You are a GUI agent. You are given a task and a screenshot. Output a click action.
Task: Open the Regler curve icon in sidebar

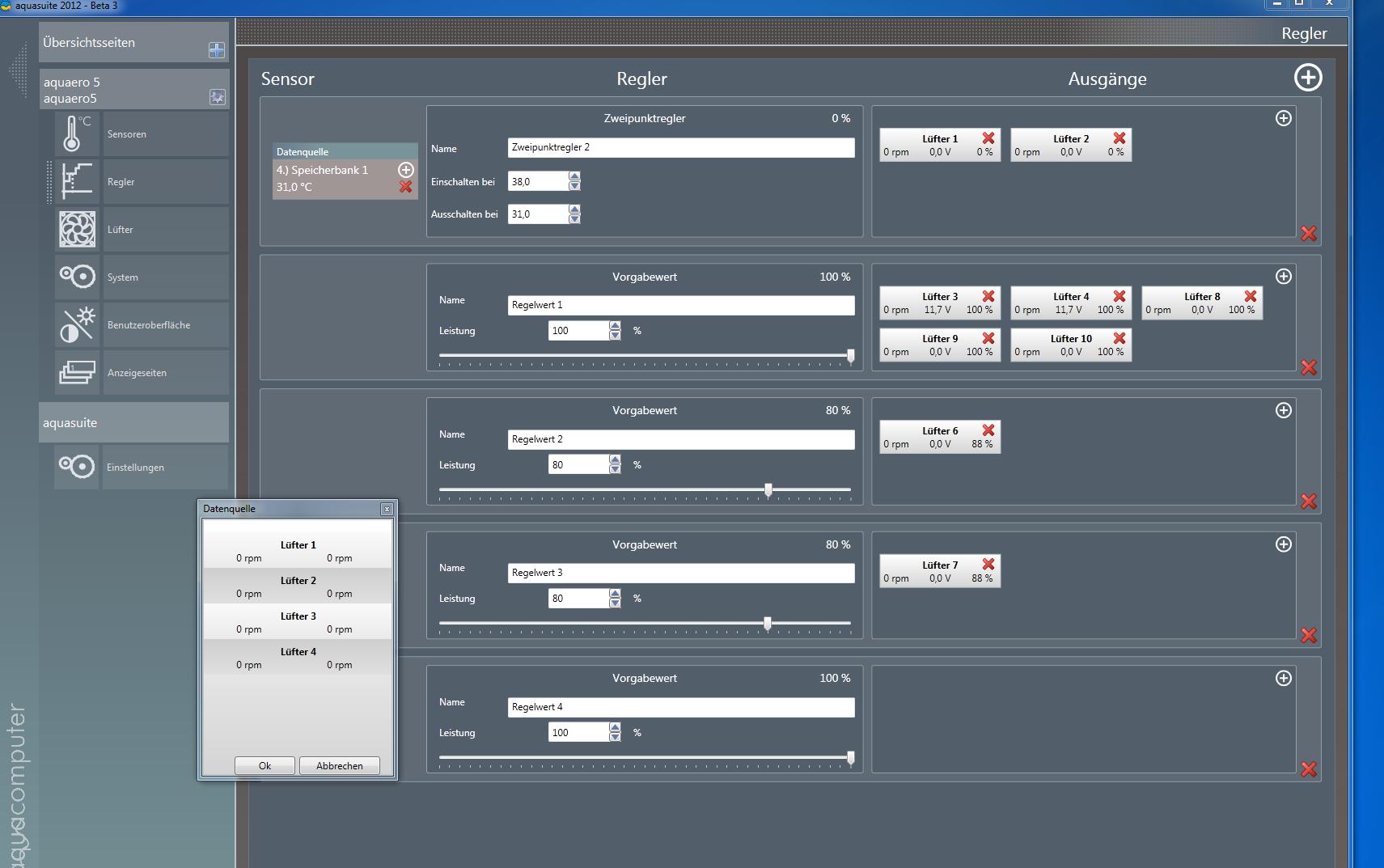(77, 181)
